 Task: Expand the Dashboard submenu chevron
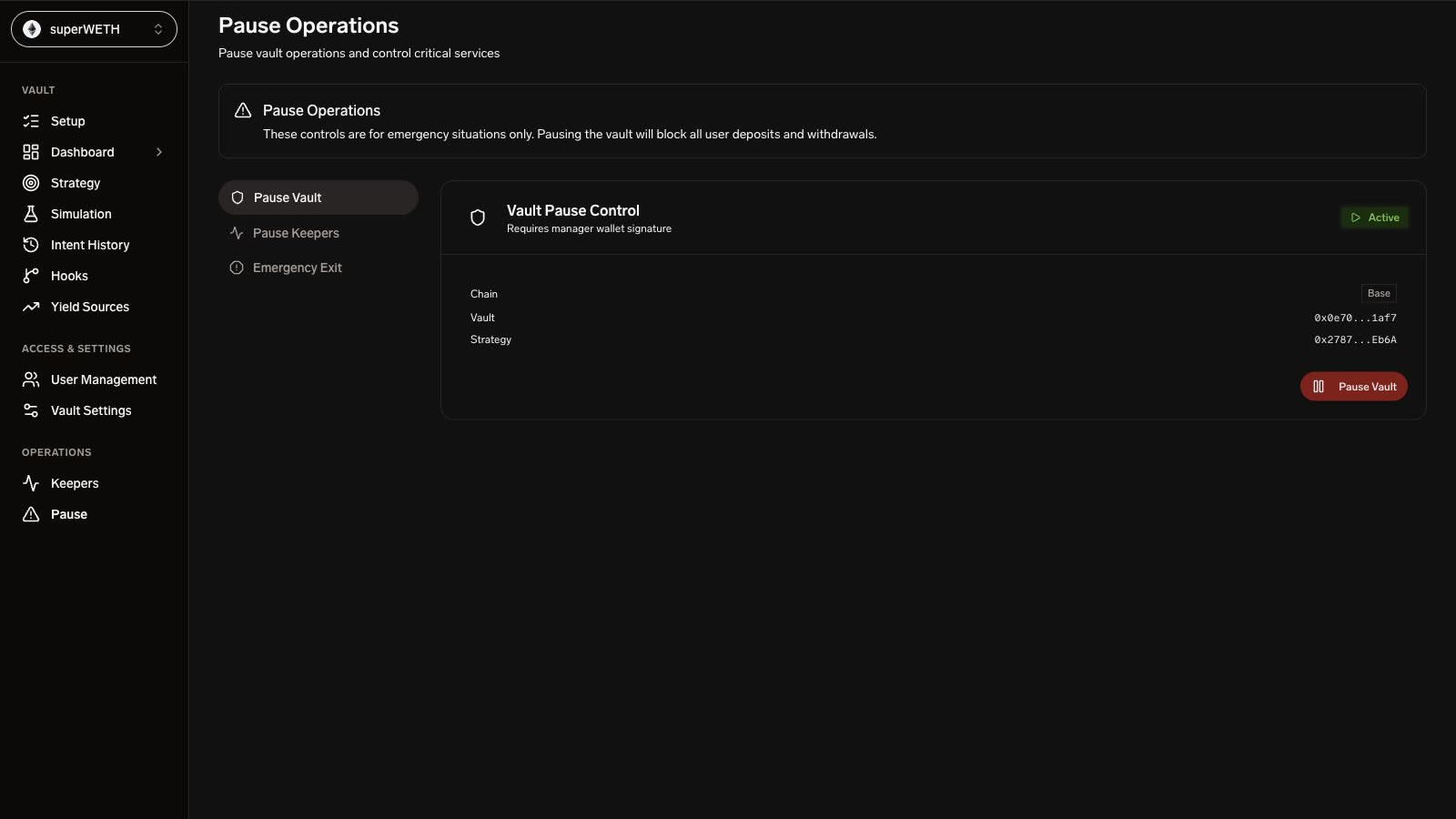point(159,152)
